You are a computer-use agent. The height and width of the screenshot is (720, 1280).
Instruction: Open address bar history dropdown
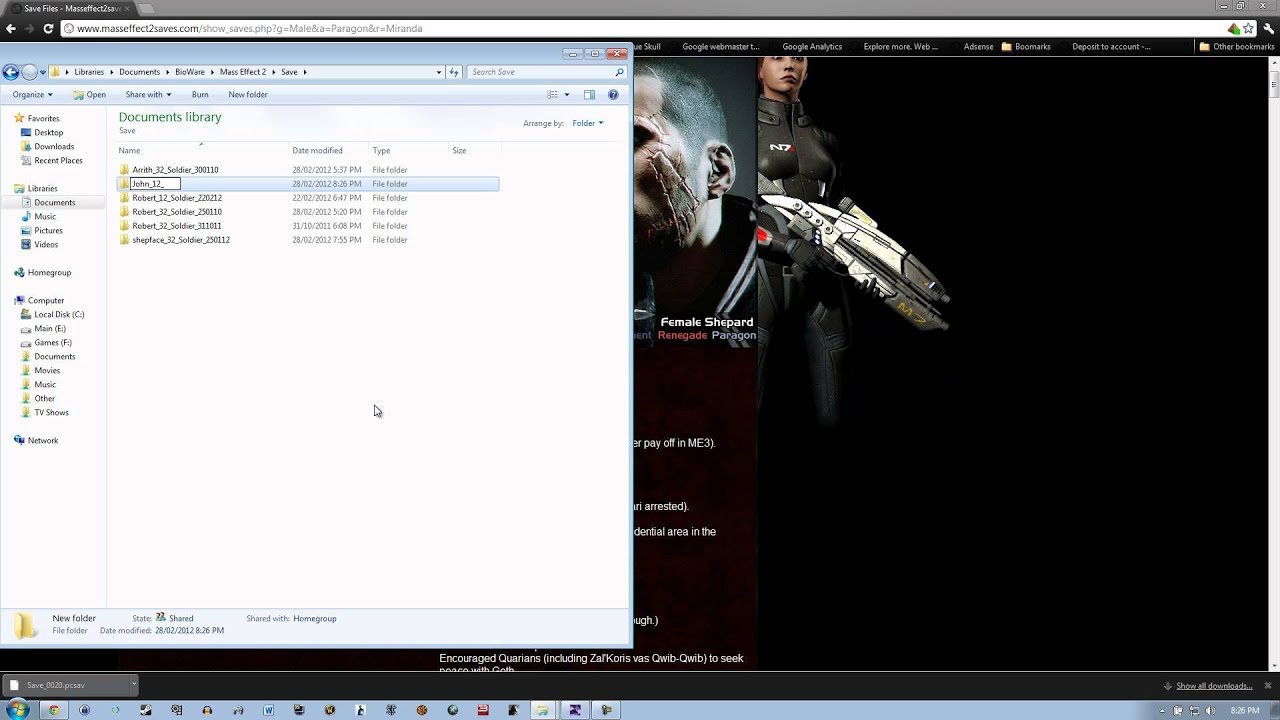[438, 72]
